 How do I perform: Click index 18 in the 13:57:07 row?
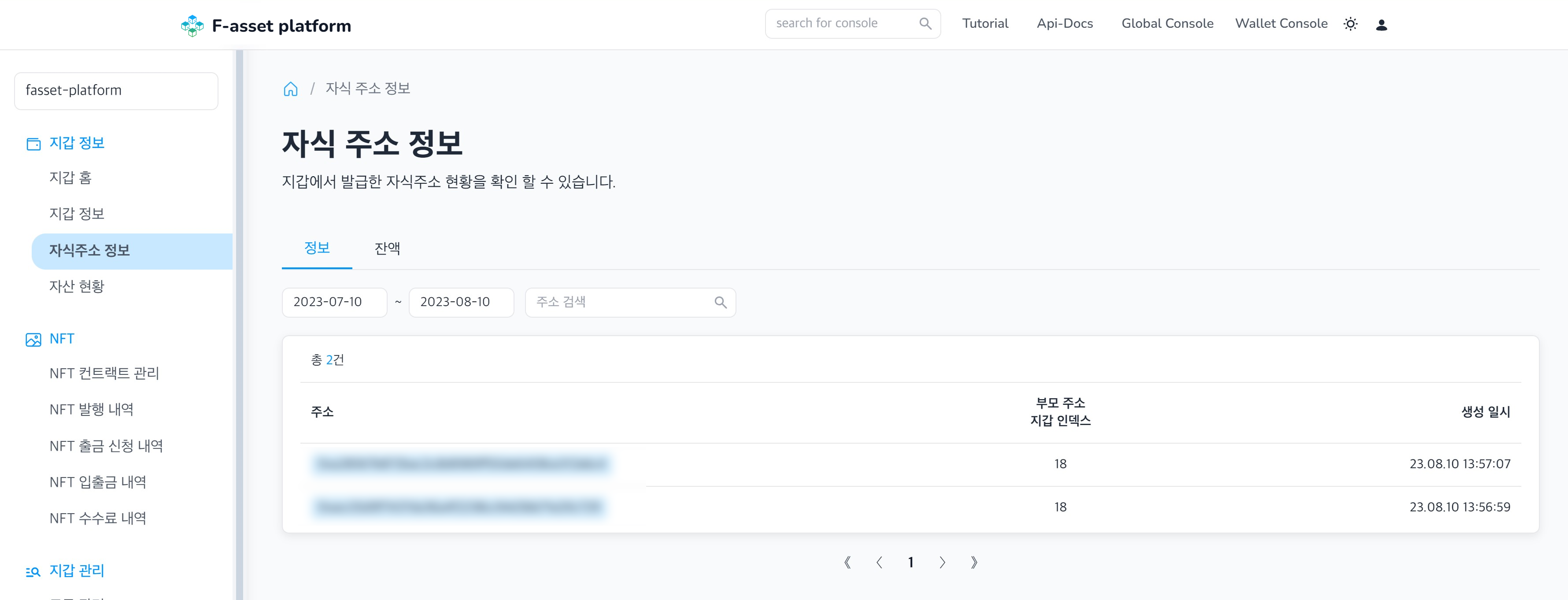coord(1060,464)
